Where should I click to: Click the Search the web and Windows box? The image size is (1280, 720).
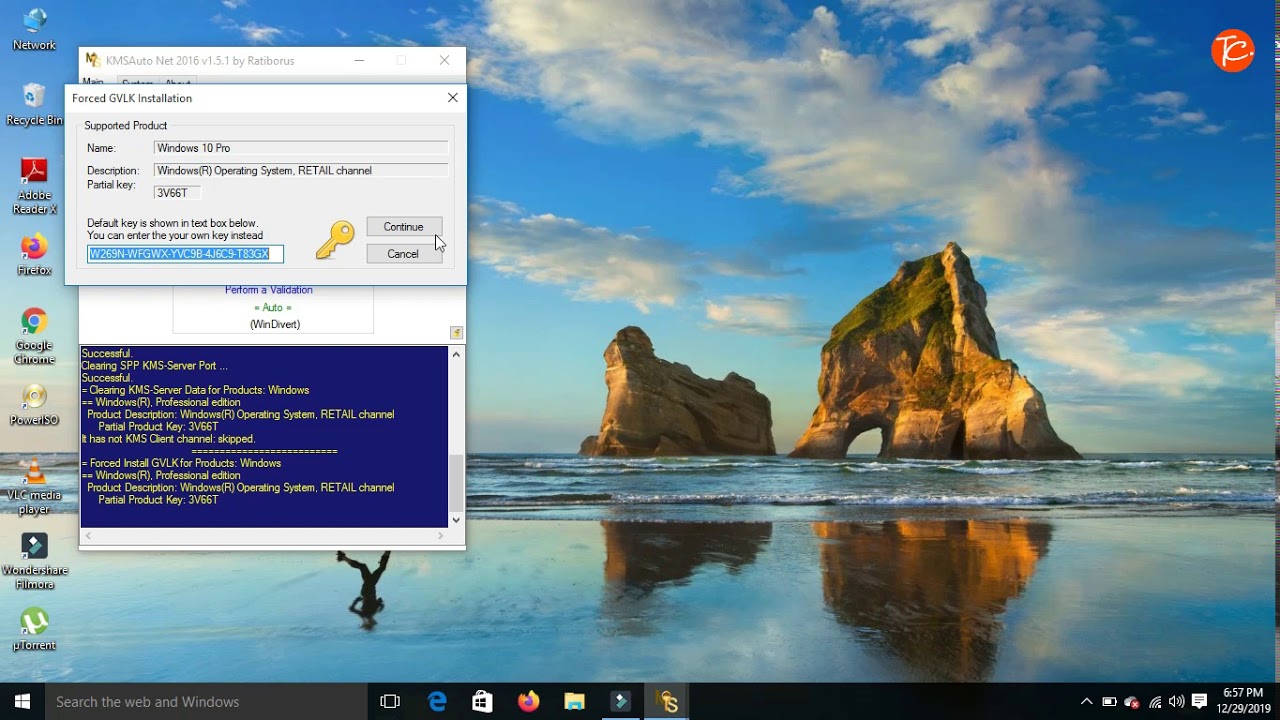tap(205, 702)
